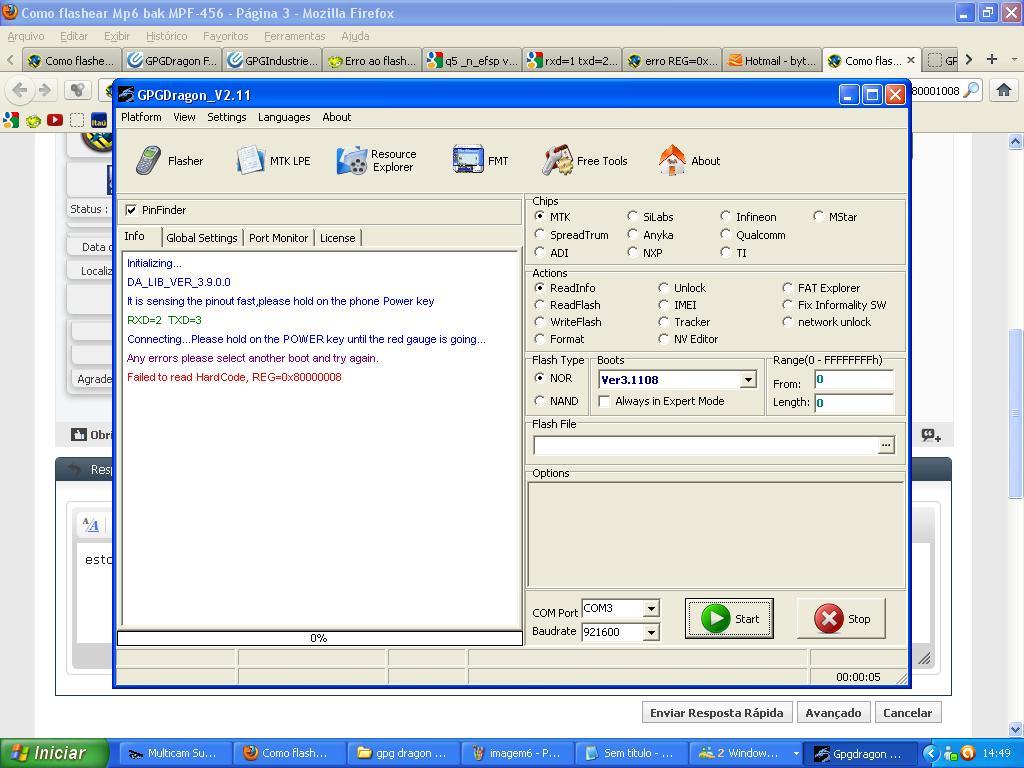1024x768 pixels.
Task: Click the Itaú bookmark icon
Action: pos(99,120)
